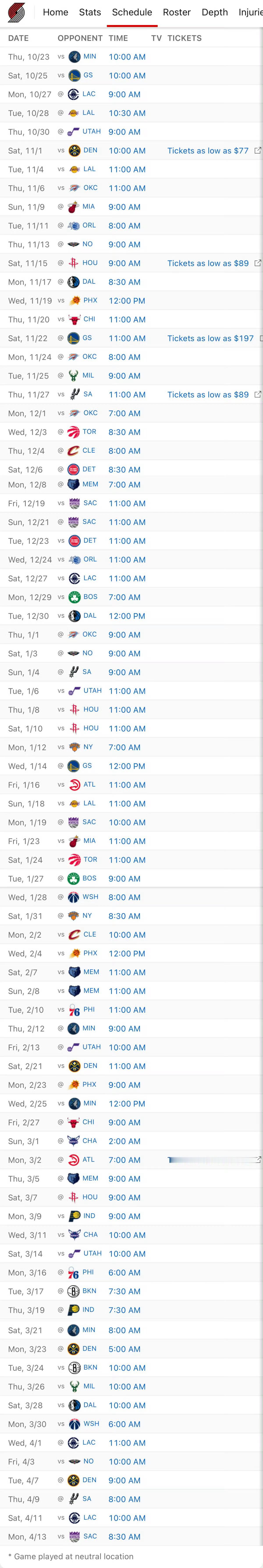Screen dimensions: 263x1568
Task: Click the Warriors logo on Sat, 10/25
Action: click(74, 76)
